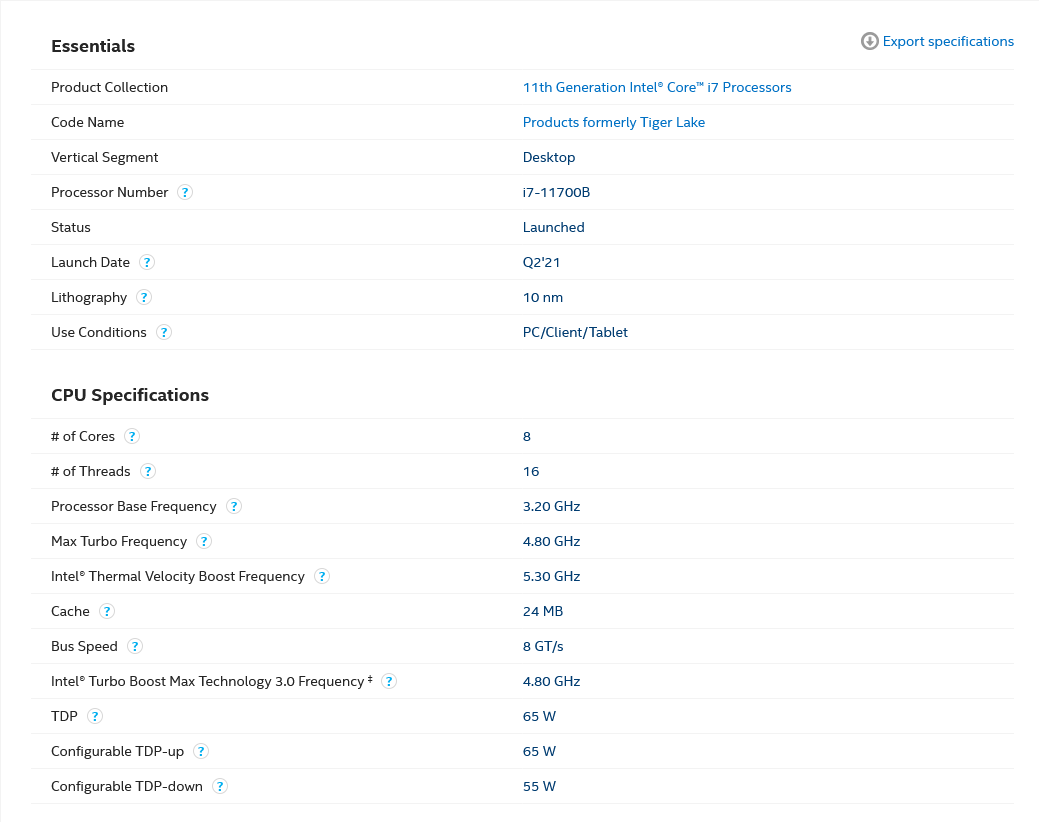
Task: Click the Cache question mark icon
Action: pyautogui.click(x=107, y=611)
